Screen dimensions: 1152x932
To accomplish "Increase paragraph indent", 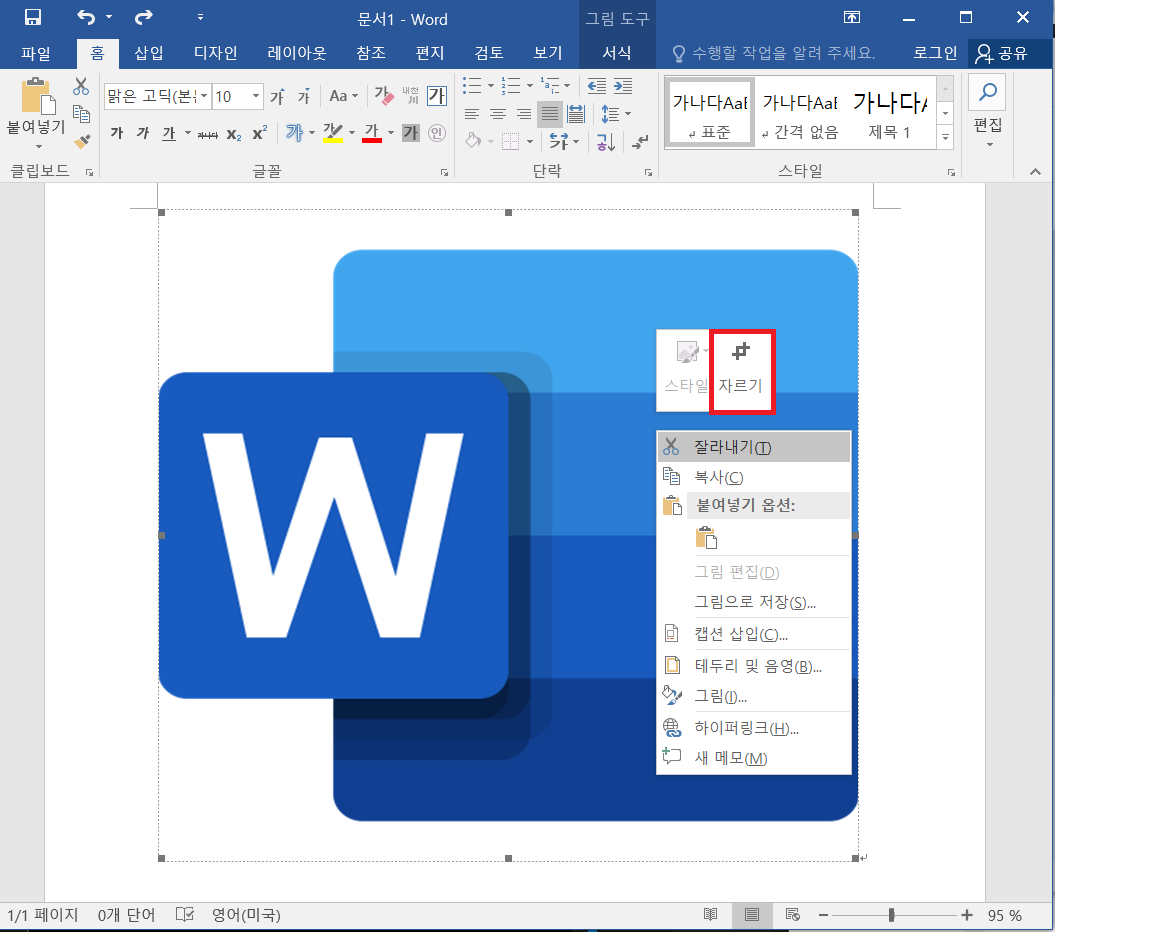I will (x=623, y=87).
